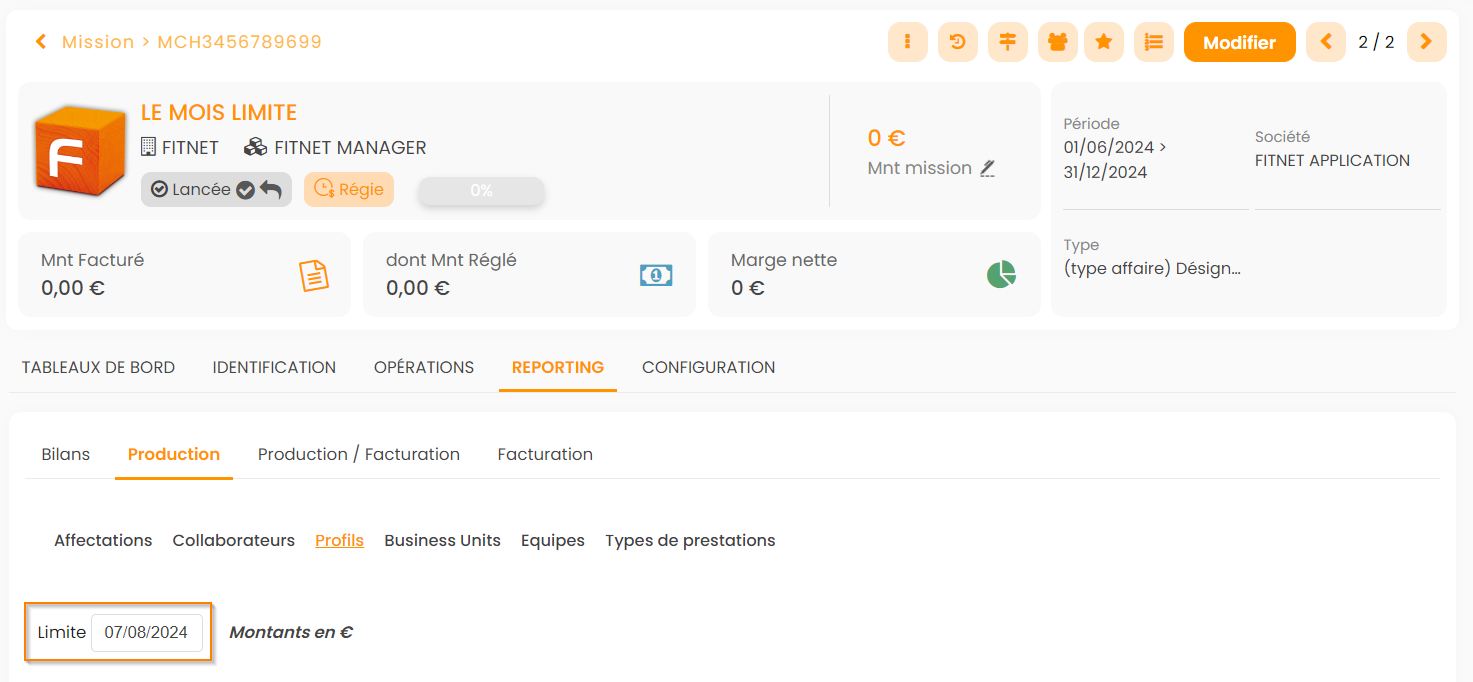Open the Production / Facturation sub-tab

coord(358,454)
